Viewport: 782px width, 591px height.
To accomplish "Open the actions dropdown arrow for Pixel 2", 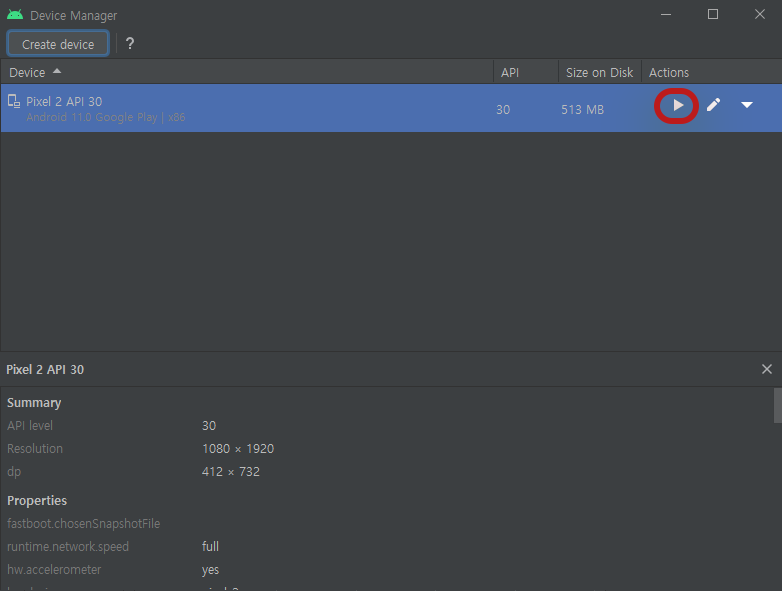I will click(x=747, y=105).
